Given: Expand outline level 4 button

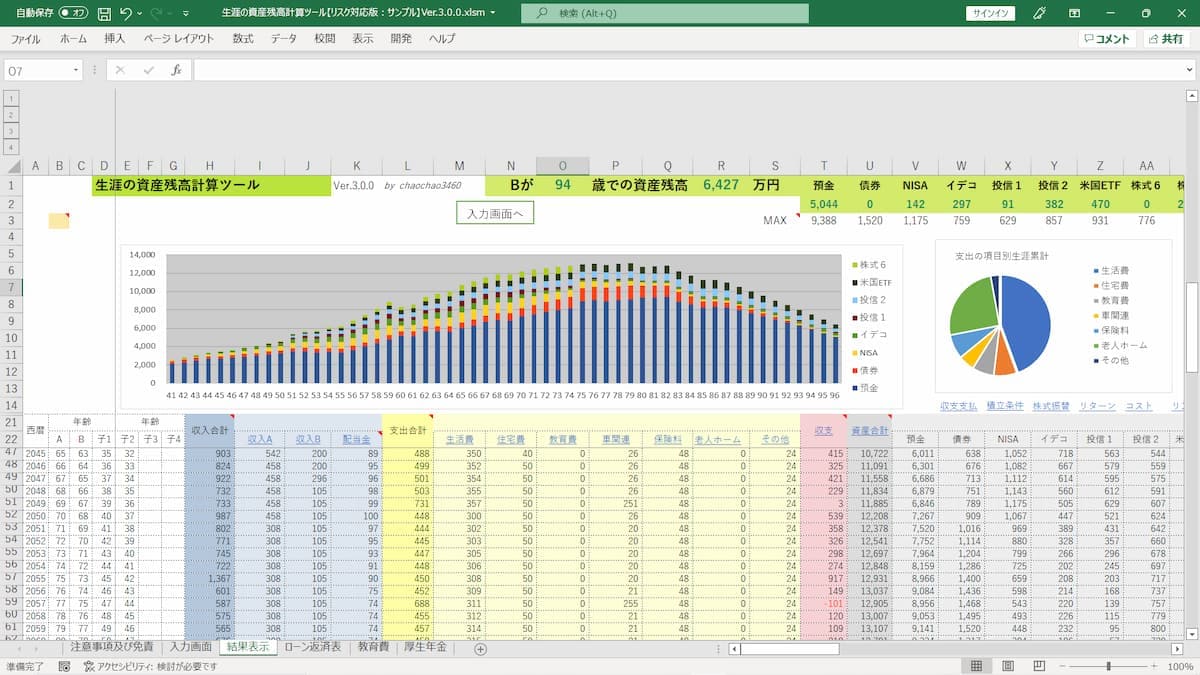Looking at the screenshot, I should (x=12, y=147).
